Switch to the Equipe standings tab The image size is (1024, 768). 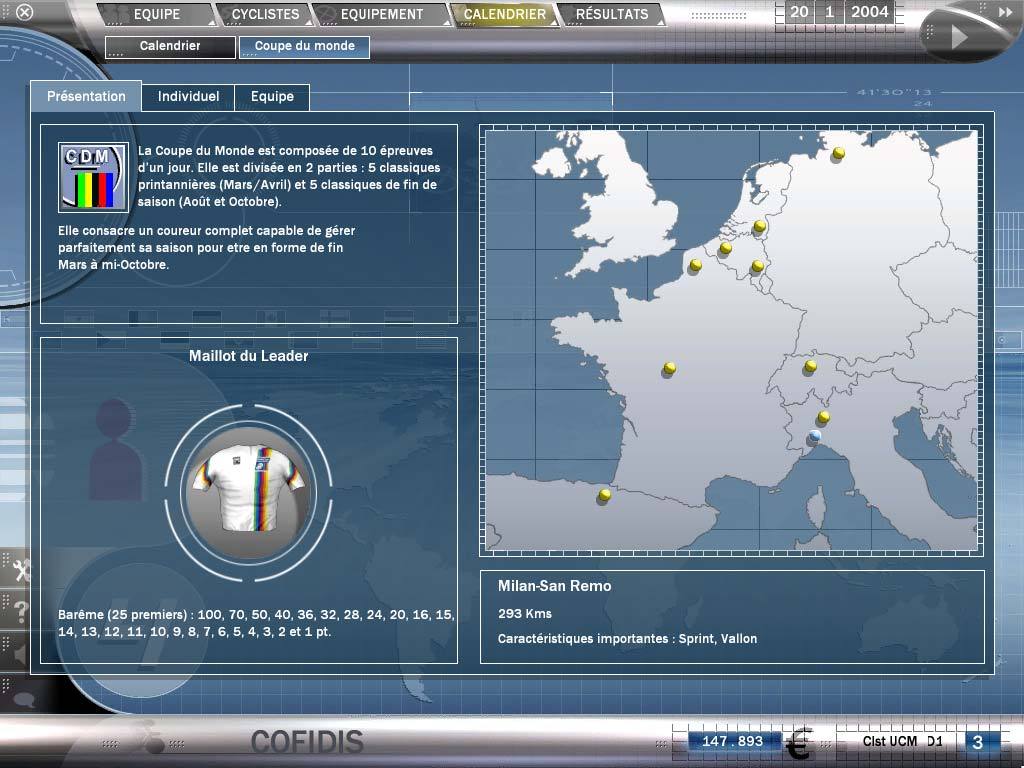(272, 97)
